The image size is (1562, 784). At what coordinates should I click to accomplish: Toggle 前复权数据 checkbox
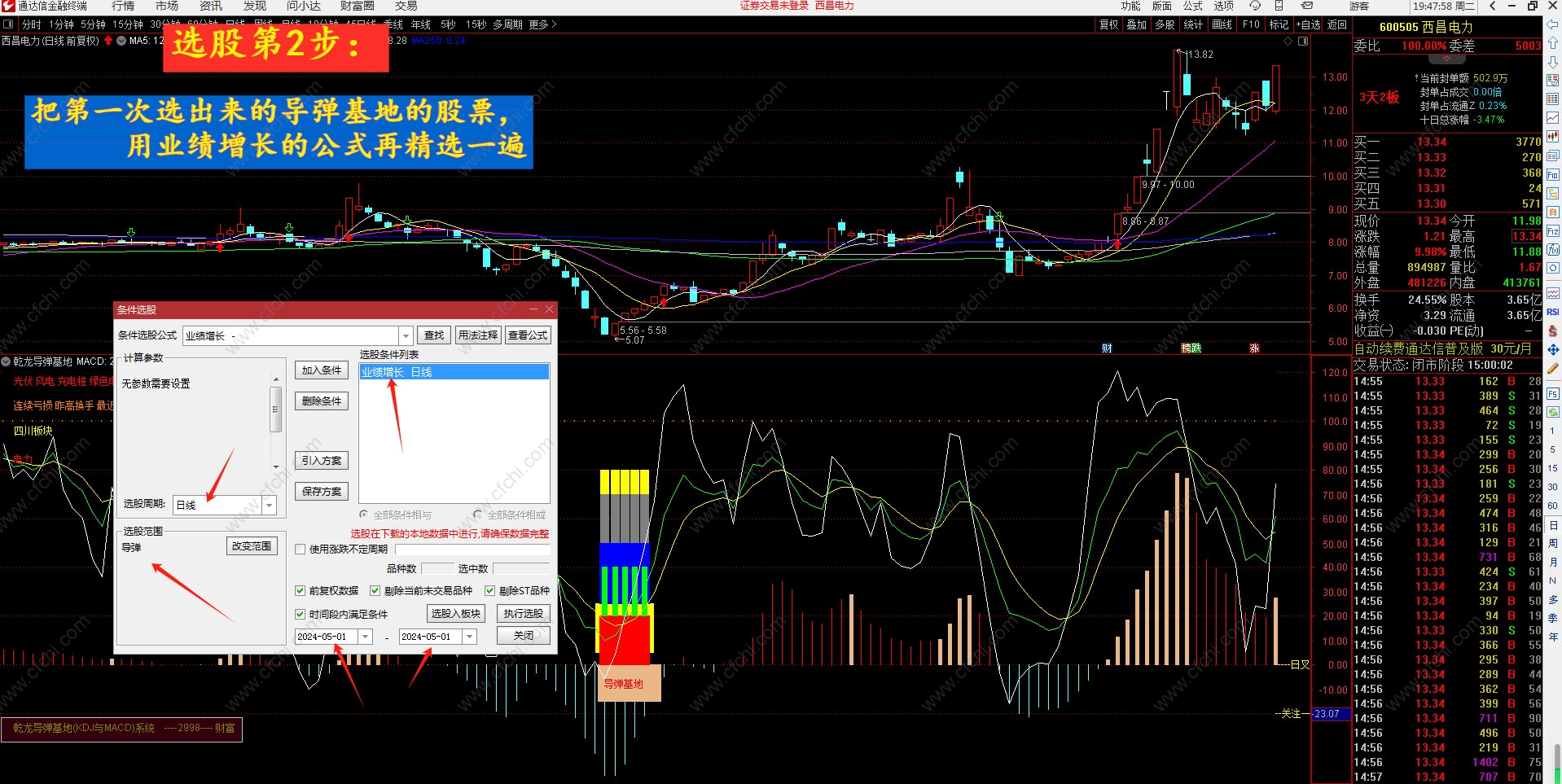click(300, 590)
